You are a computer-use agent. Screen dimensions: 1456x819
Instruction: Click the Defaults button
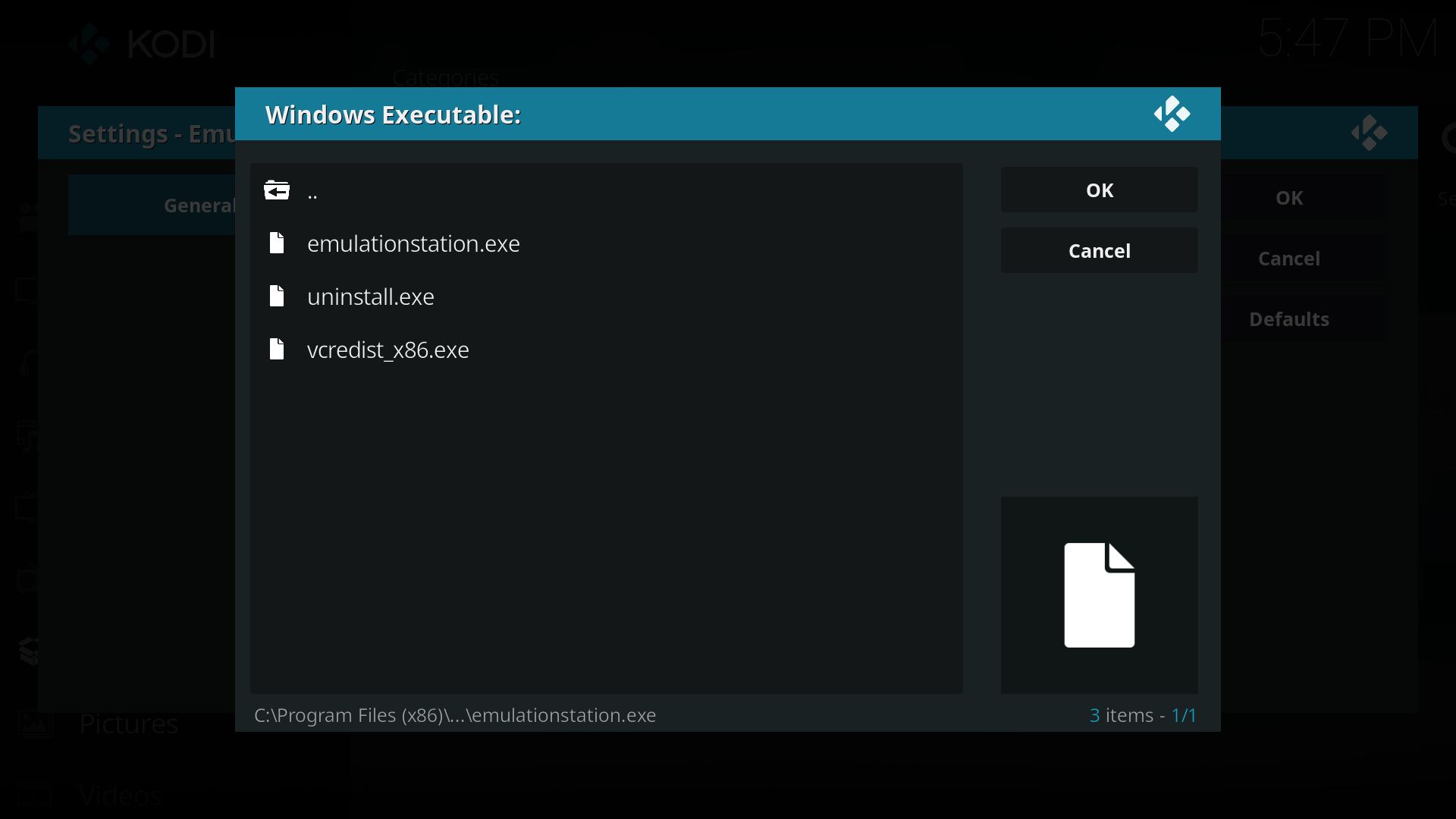coord(1289,319)
